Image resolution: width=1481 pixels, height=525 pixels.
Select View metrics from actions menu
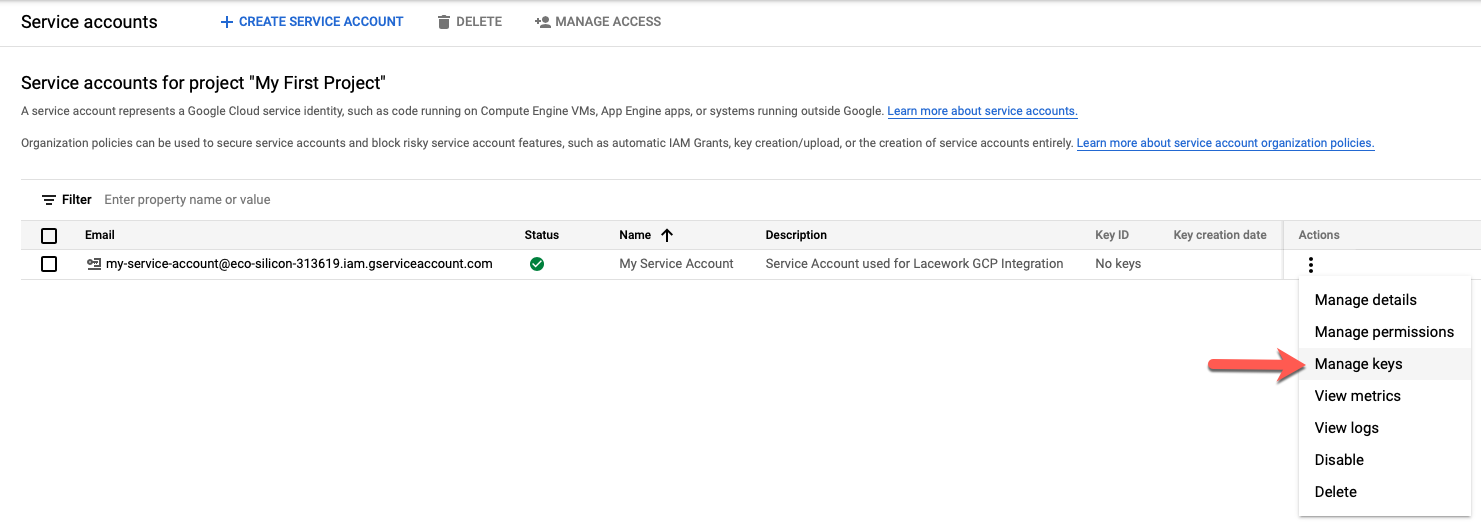tap(1384, 396)
